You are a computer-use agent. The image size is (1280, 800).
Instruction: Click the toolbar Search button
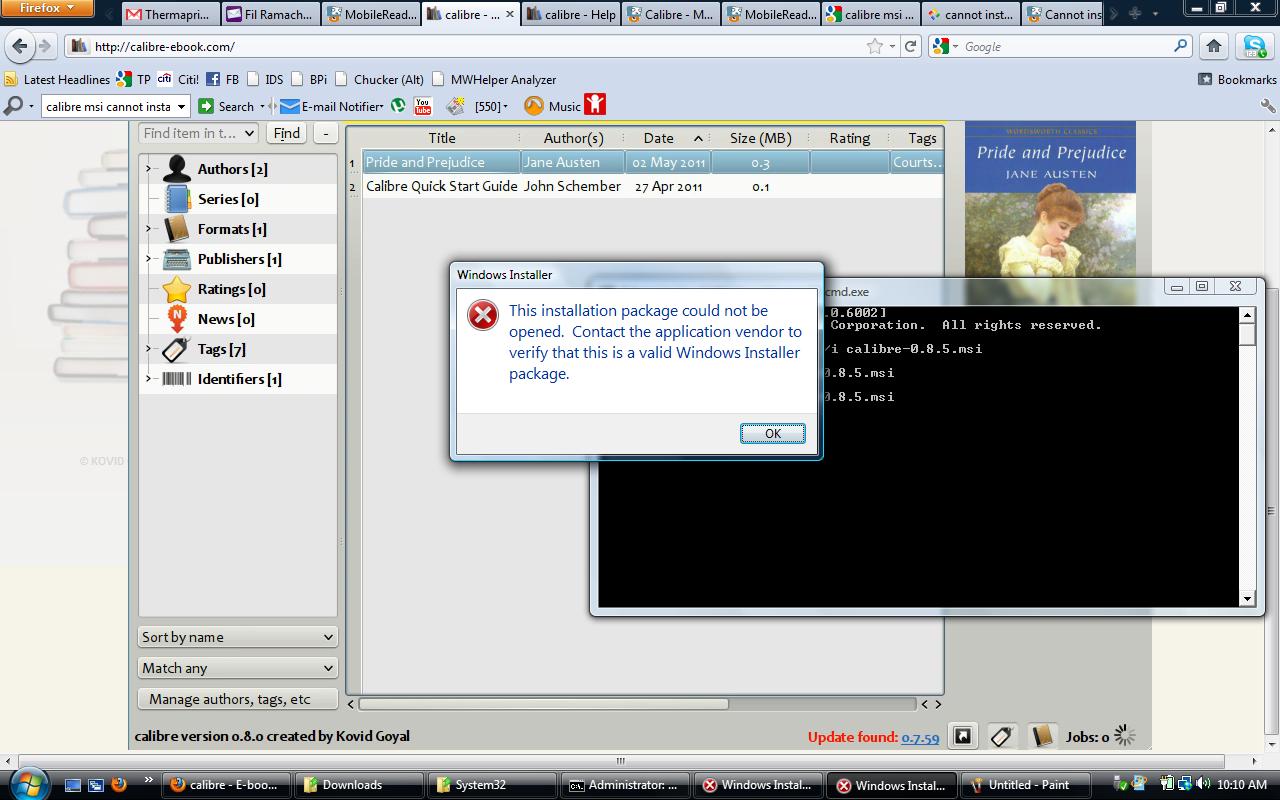[227, 106]
